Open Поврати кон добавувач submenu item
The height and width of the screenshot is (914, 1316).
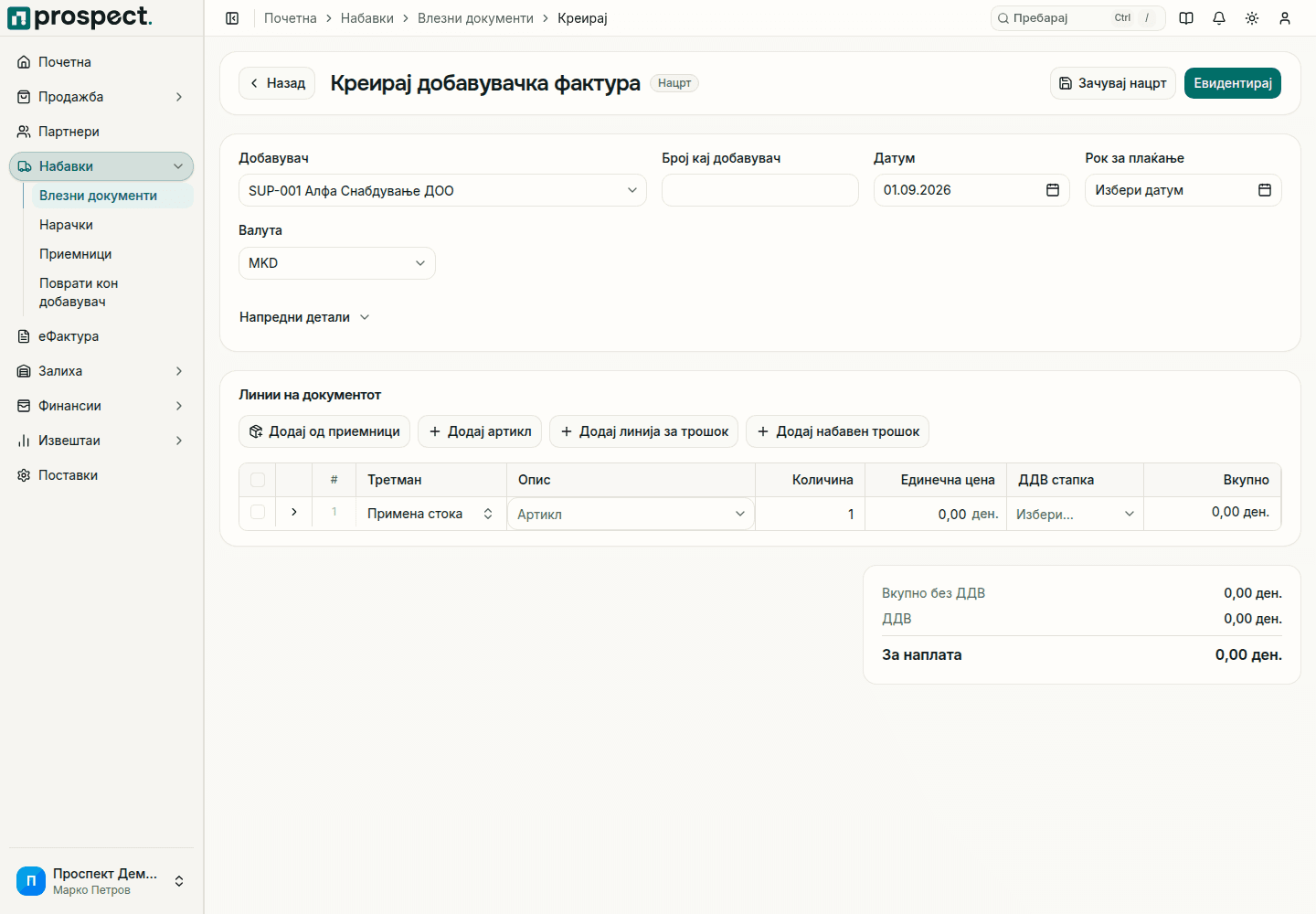(112, 292)
